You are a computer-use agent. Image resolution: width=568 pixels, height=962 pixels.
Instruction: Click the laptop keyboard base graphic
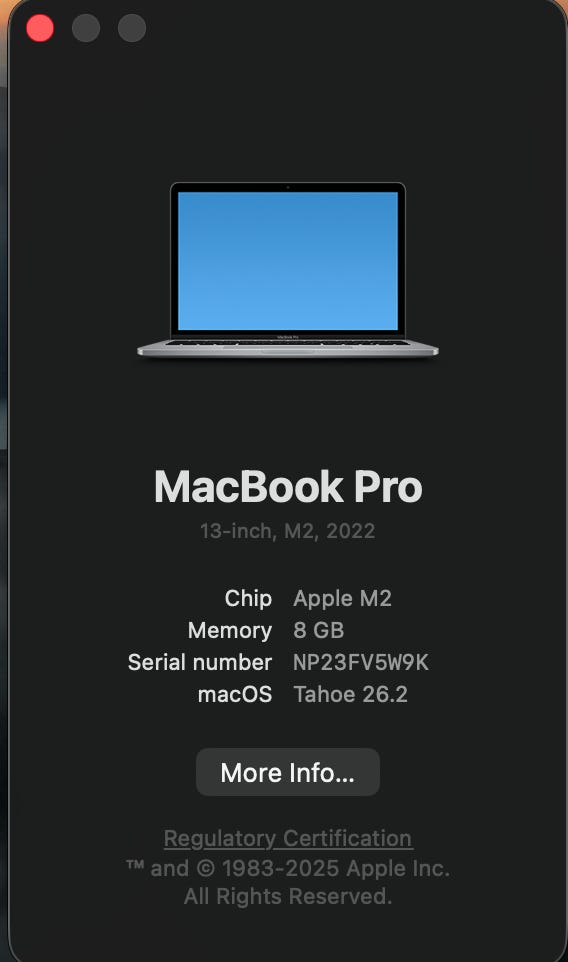tap(288, 348)
